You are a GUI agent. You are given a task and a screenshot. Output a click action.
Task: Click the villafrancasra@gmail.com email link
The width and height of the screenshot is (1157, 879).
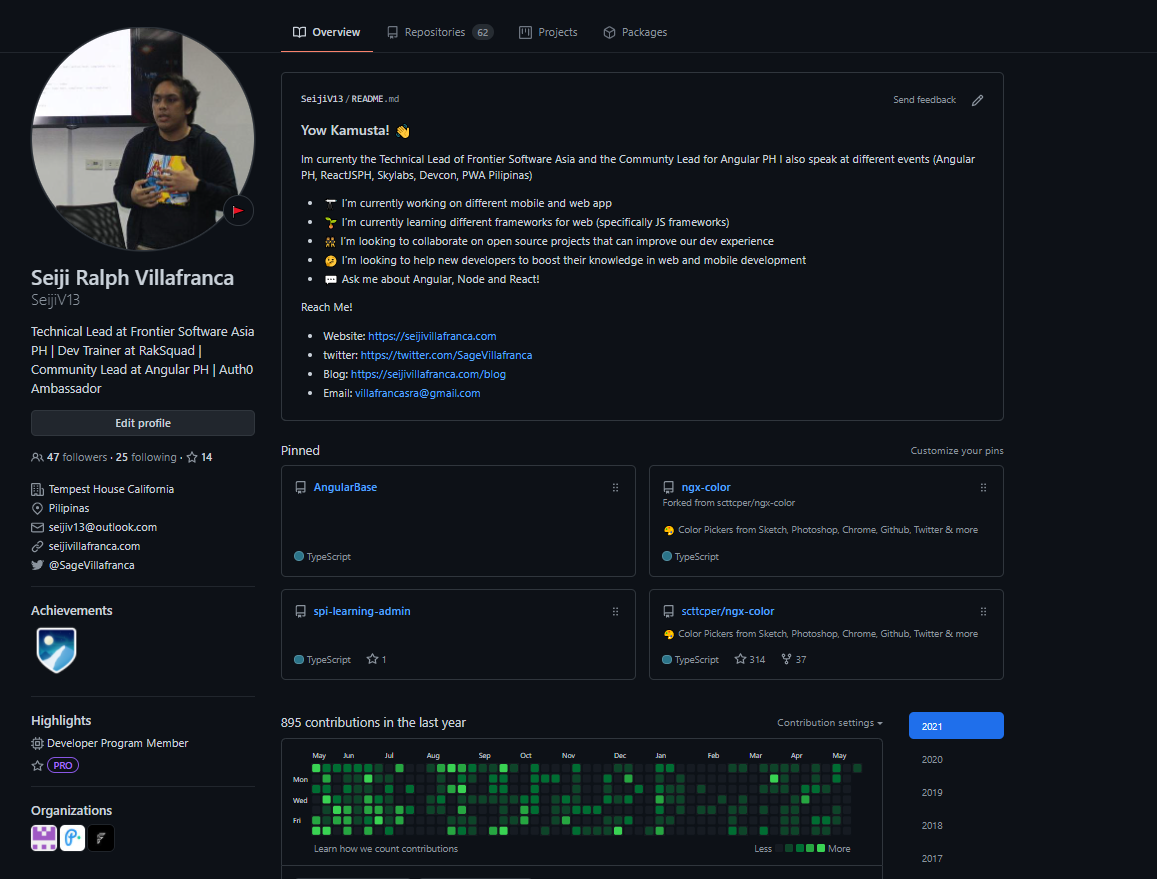tap(417, 393)
